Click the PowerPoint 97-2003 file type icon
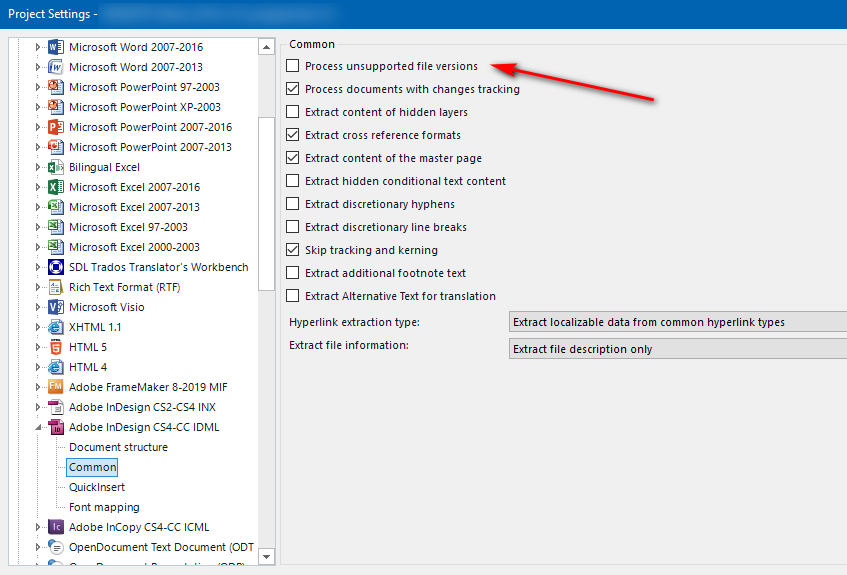Image resolution: width=847 pixels, height=575 pixels. pyautogui.click(x=56, y=87)
